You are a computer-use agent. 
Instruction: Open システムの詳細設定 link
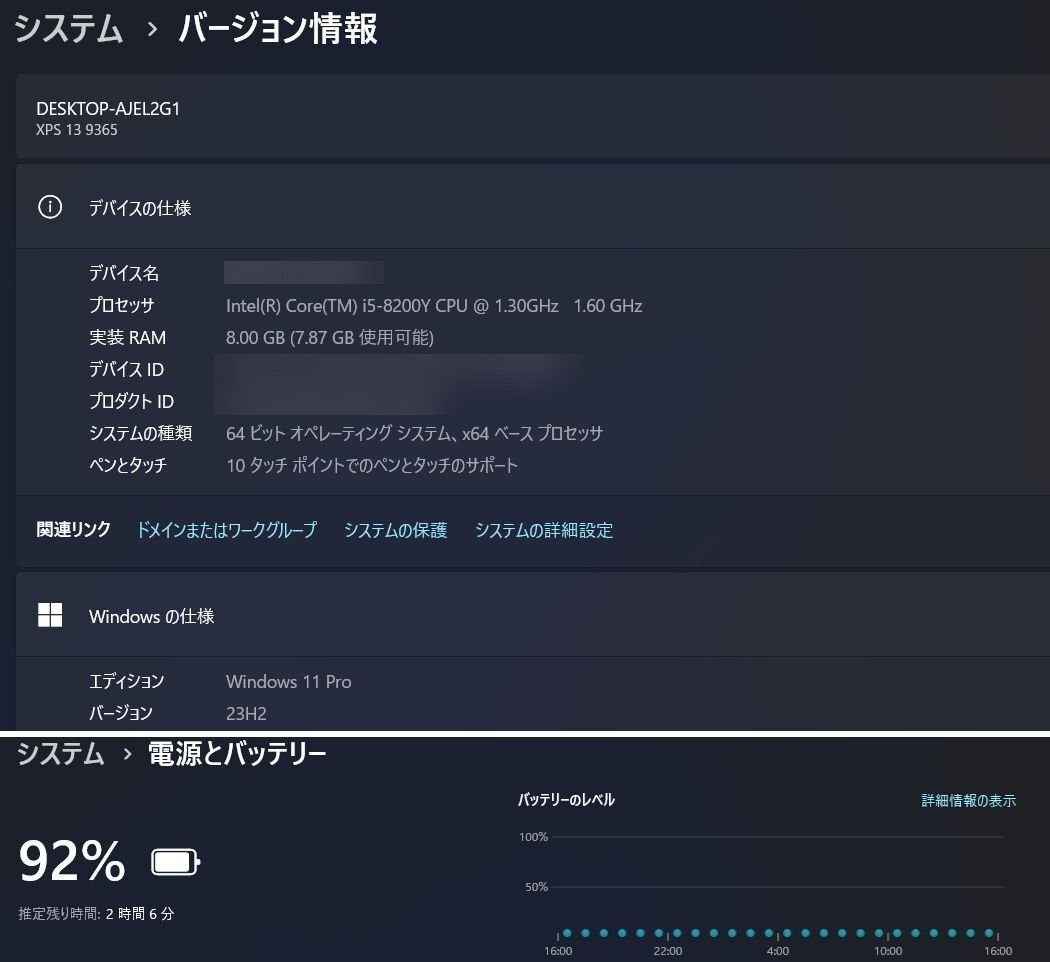pos(544,530)
